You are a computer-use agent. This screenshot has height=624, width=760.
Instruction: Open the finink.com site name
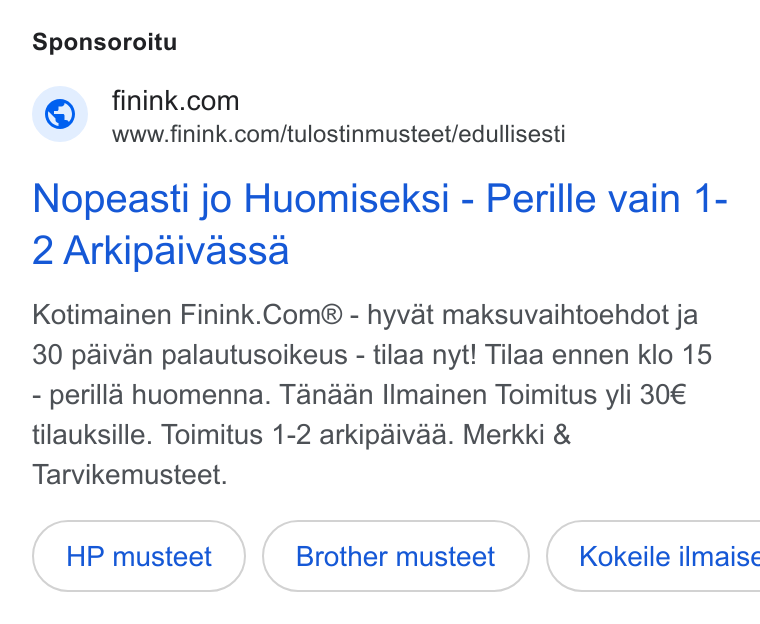point(175,101)
